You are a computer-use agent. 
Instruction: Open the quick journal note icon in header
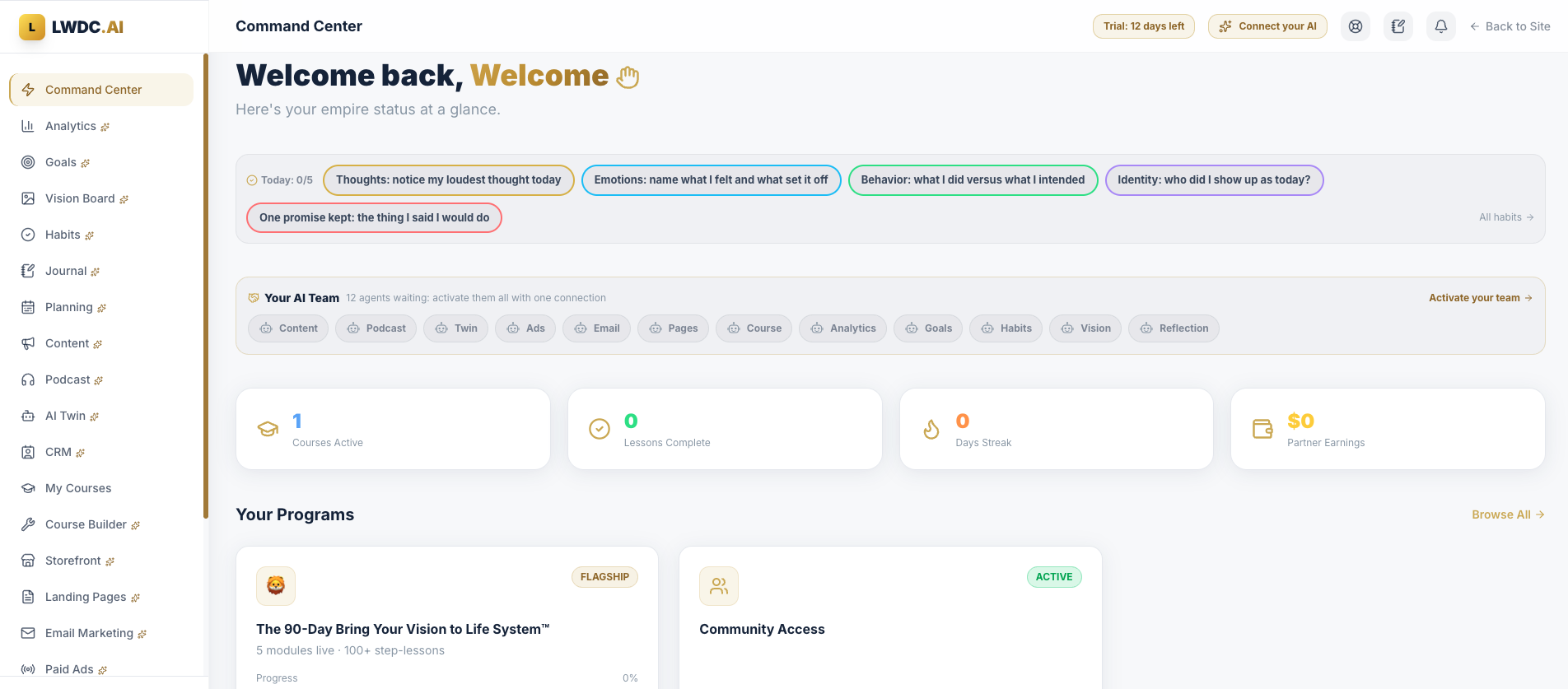click(1398, 26)
